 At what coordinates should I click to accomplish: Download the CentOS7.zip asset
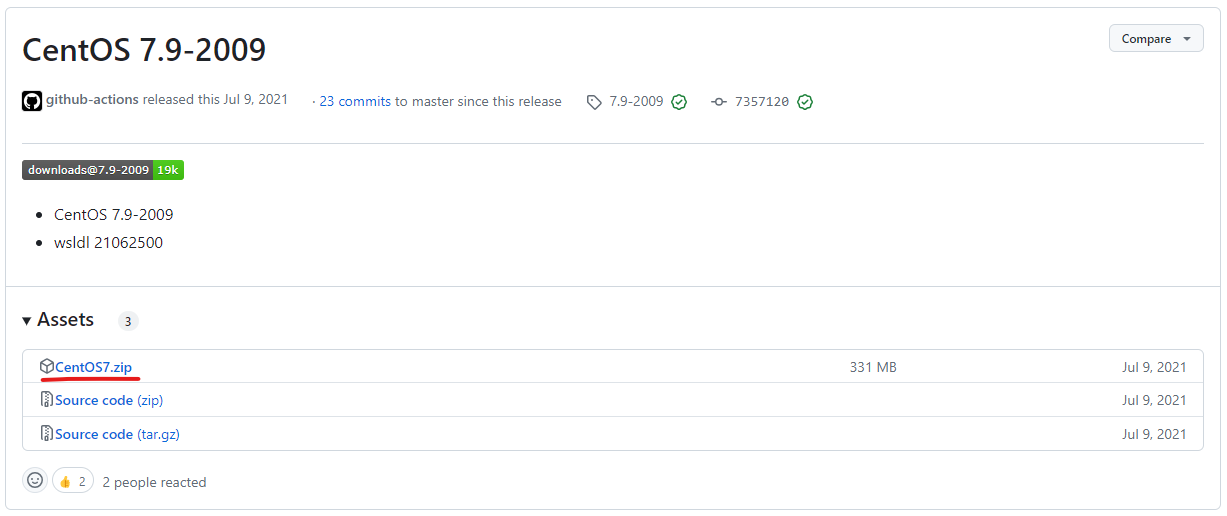coord(93,367)
